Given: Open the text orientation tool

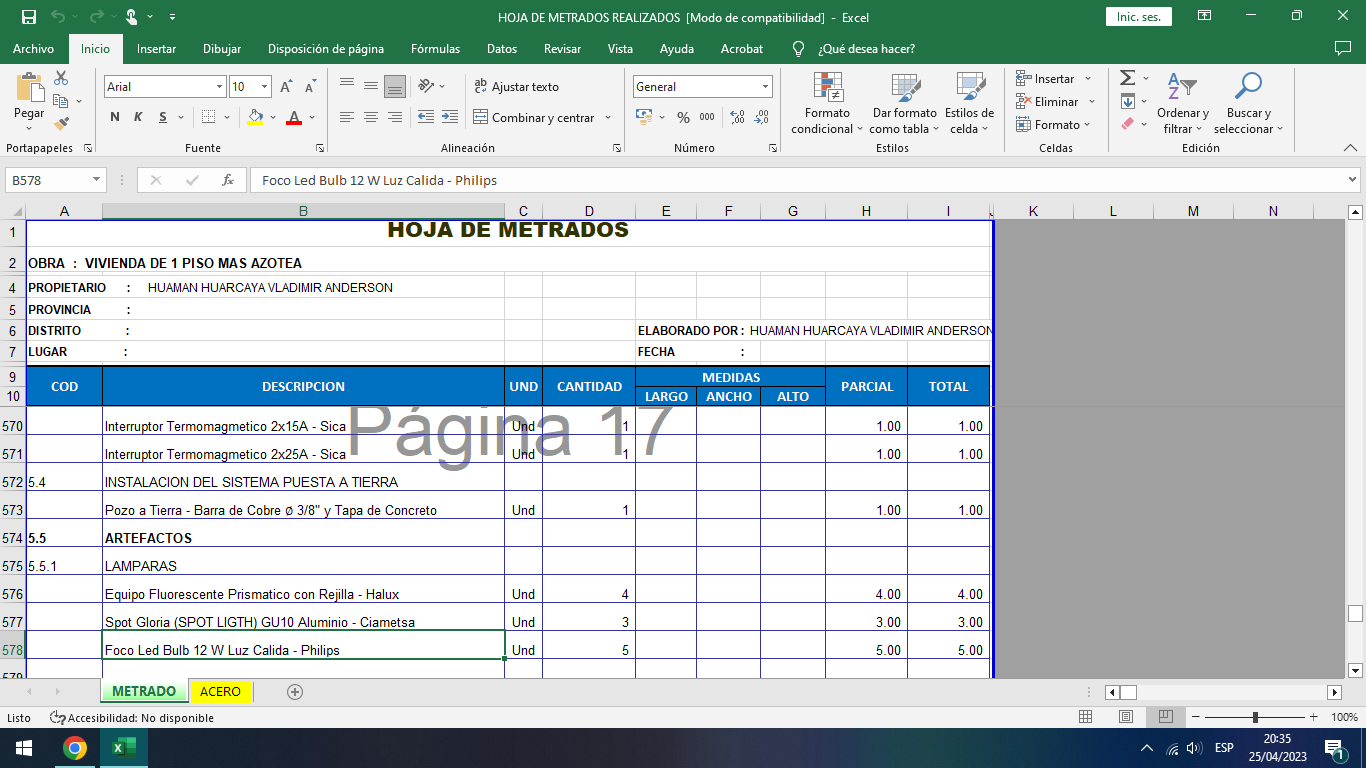Looking at the screenshot, I should click(x=427, y=86).
